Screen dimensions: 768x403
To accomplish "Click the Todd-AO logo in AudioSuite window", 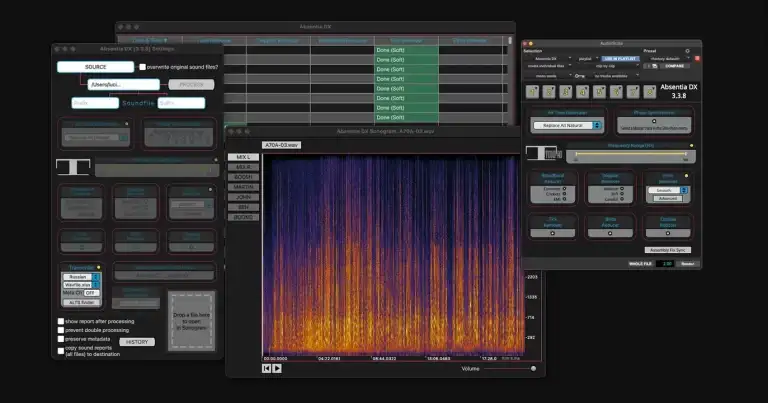I will pyautogui.click(x=543, y=153).
